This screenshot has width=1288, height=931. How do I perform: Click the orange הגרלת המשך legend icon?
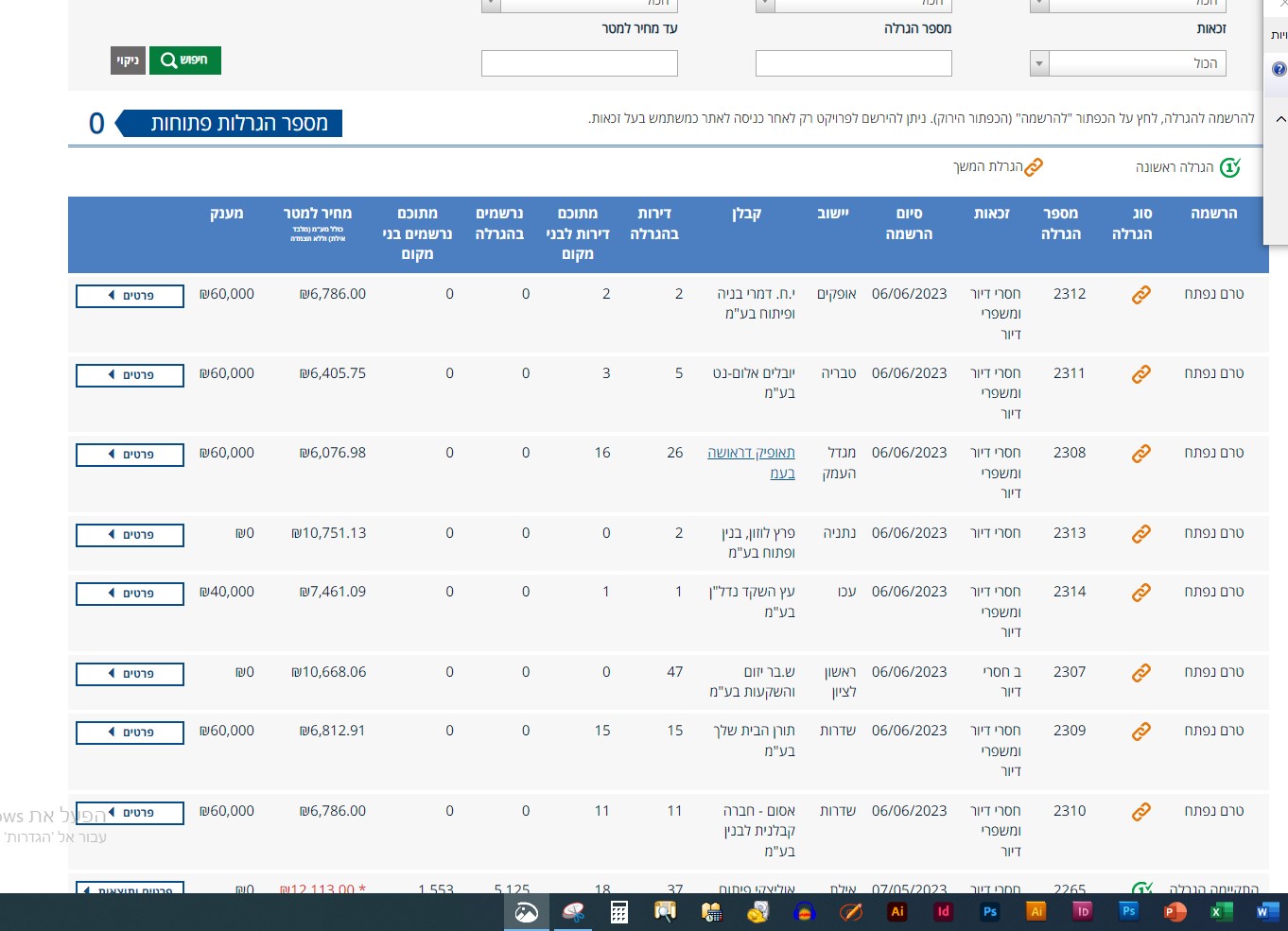click(x=1034, y=167)
